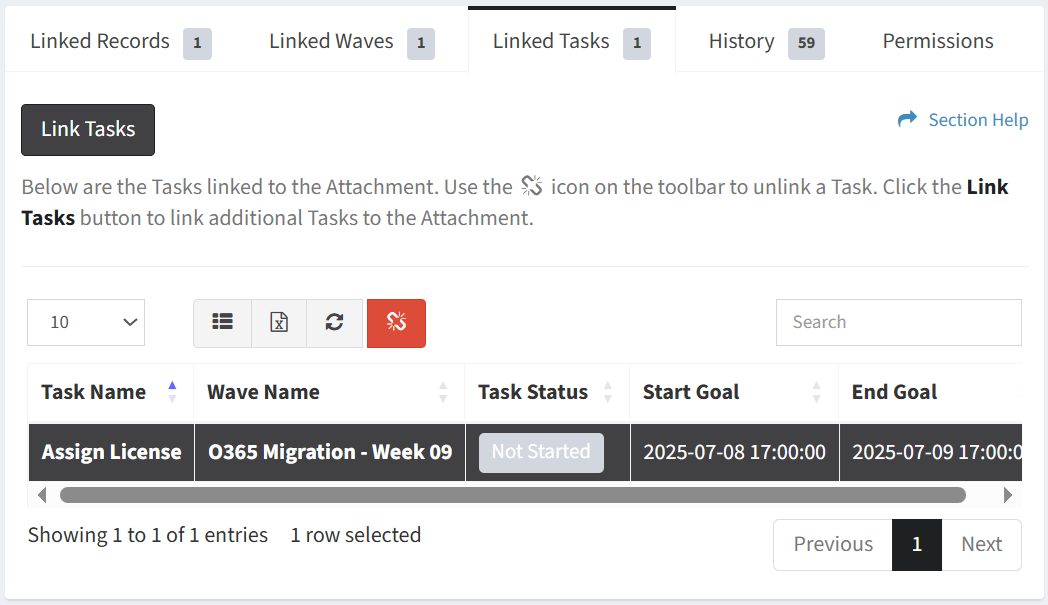Click the Section Help arrow icon

[x=907, y=119]
